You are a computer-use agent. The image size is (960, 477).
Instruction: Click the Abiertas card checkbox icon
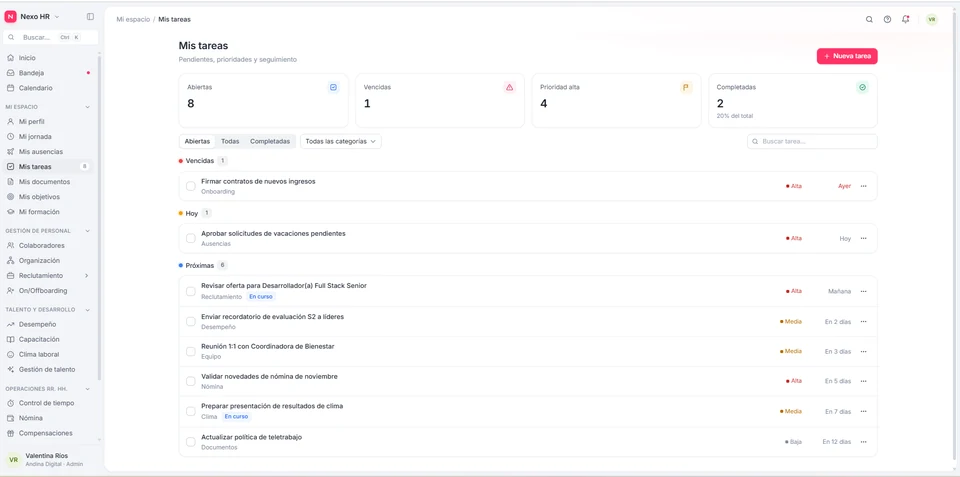333,88
